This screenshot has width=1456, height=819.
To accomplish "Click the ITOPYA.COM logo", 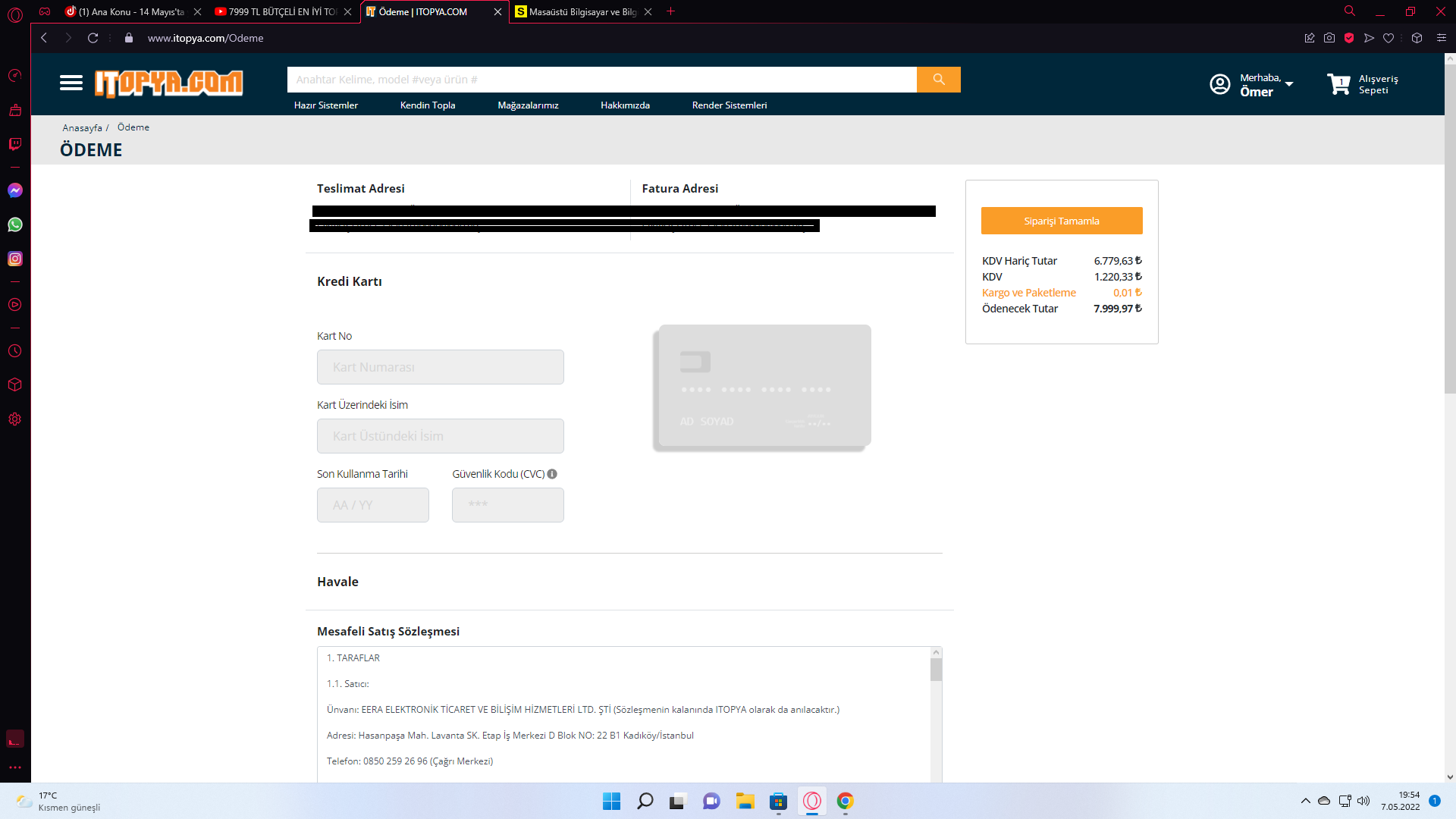I will click(x=168, y=83).
